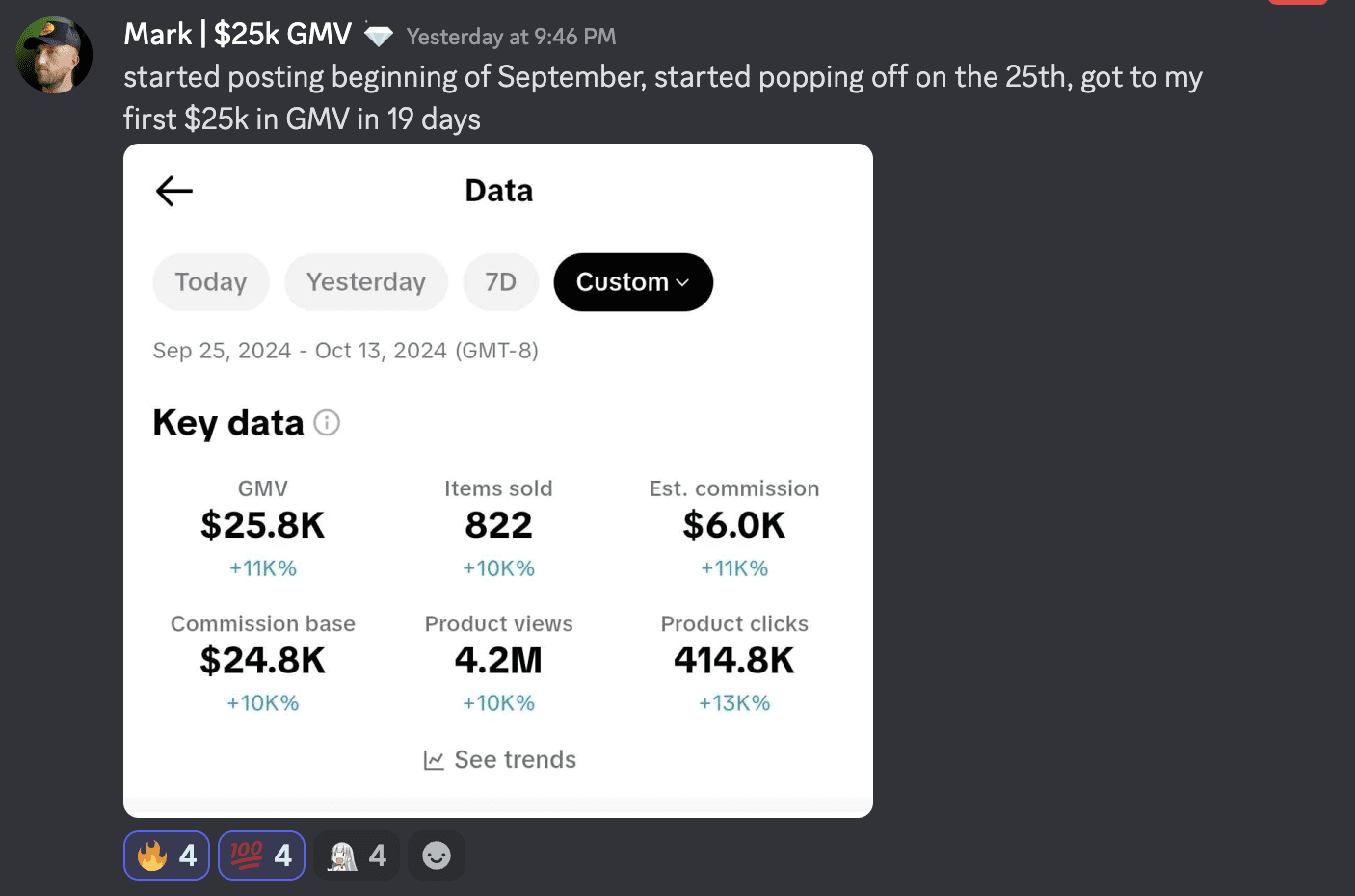The width and height of the screenshot is (1355, 896).
Task: Click the Product clicks 414.8K metric
Action: (x=734, y=661)
